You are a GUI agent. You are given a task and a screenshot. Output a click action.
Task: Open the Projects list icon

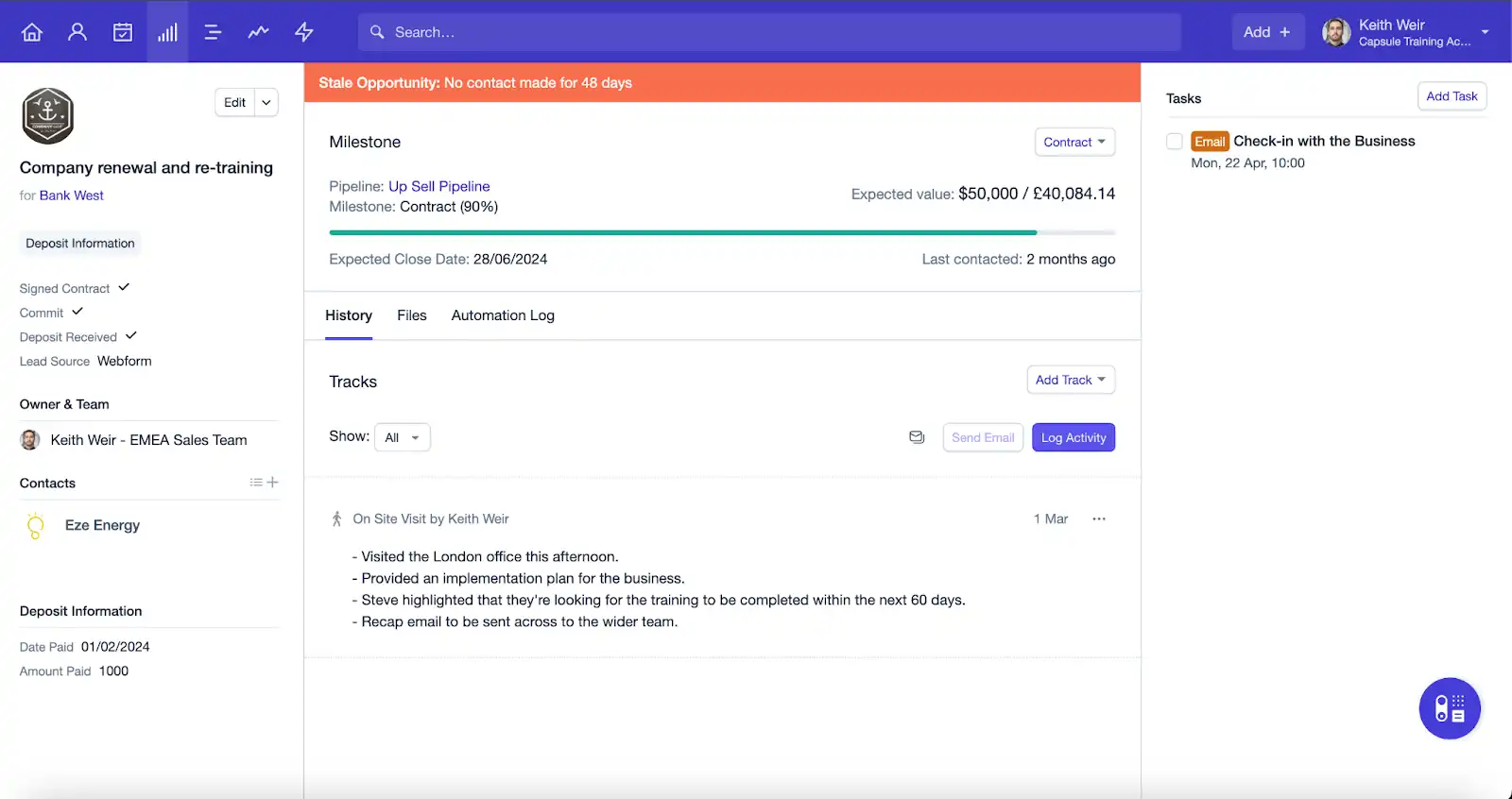(213, 32)
